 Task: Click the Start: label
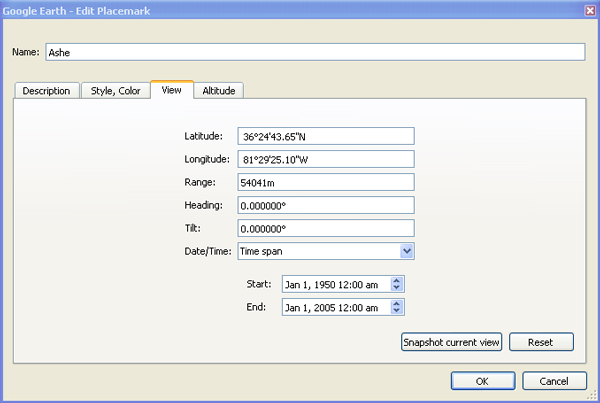tap(259, 284)
